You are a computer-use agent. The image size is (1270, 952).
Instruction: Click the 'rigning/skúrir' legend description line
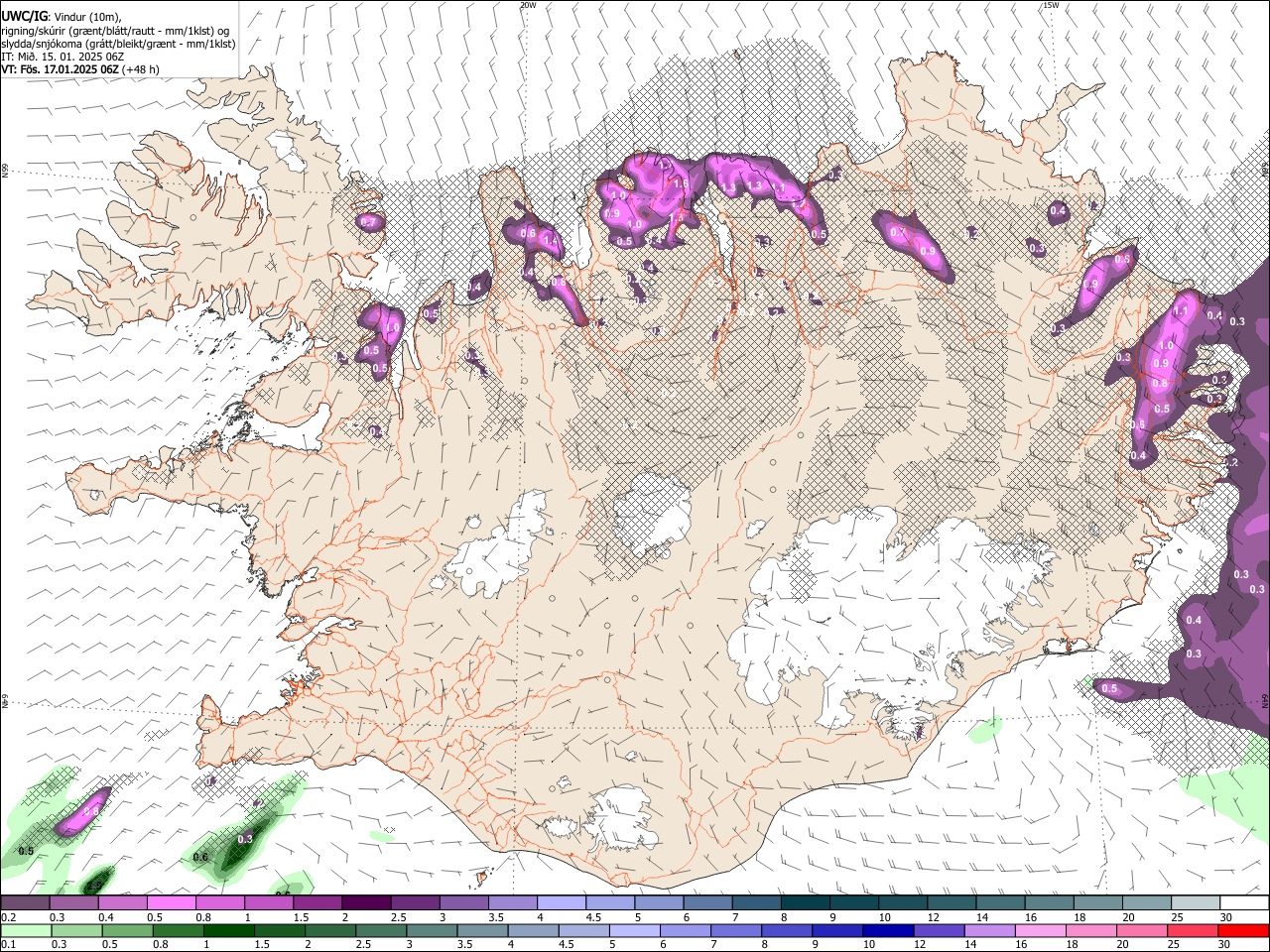(x=114, y=31)
